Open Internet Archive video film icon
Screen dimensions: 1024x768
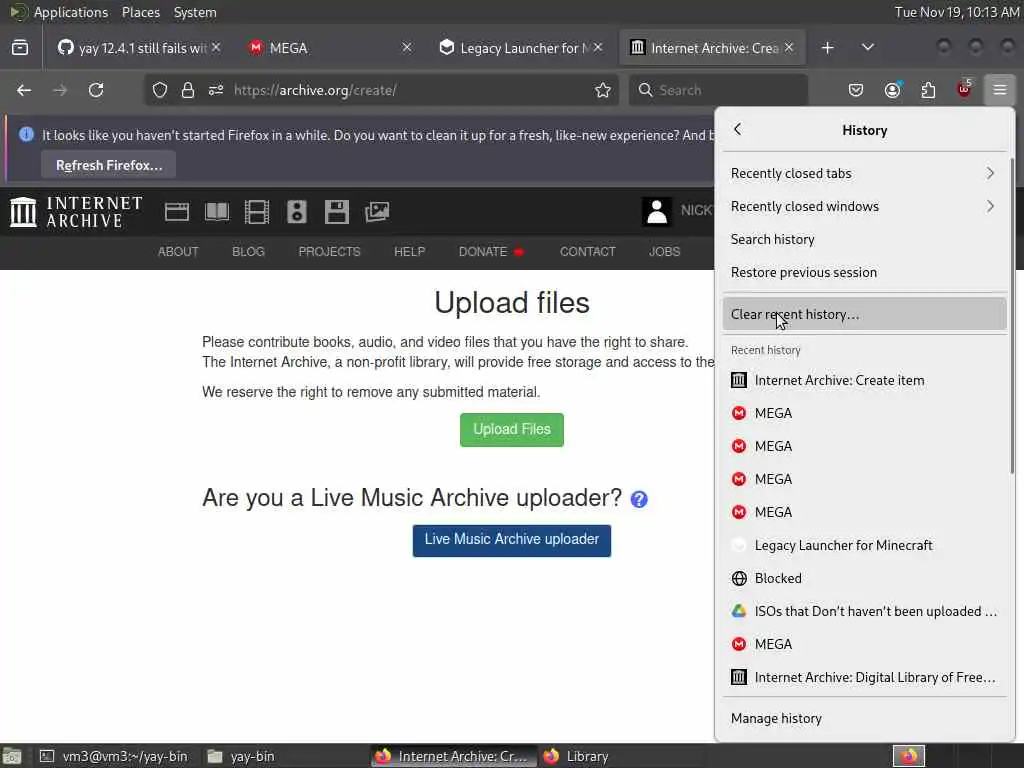click(x=257, y=212)
